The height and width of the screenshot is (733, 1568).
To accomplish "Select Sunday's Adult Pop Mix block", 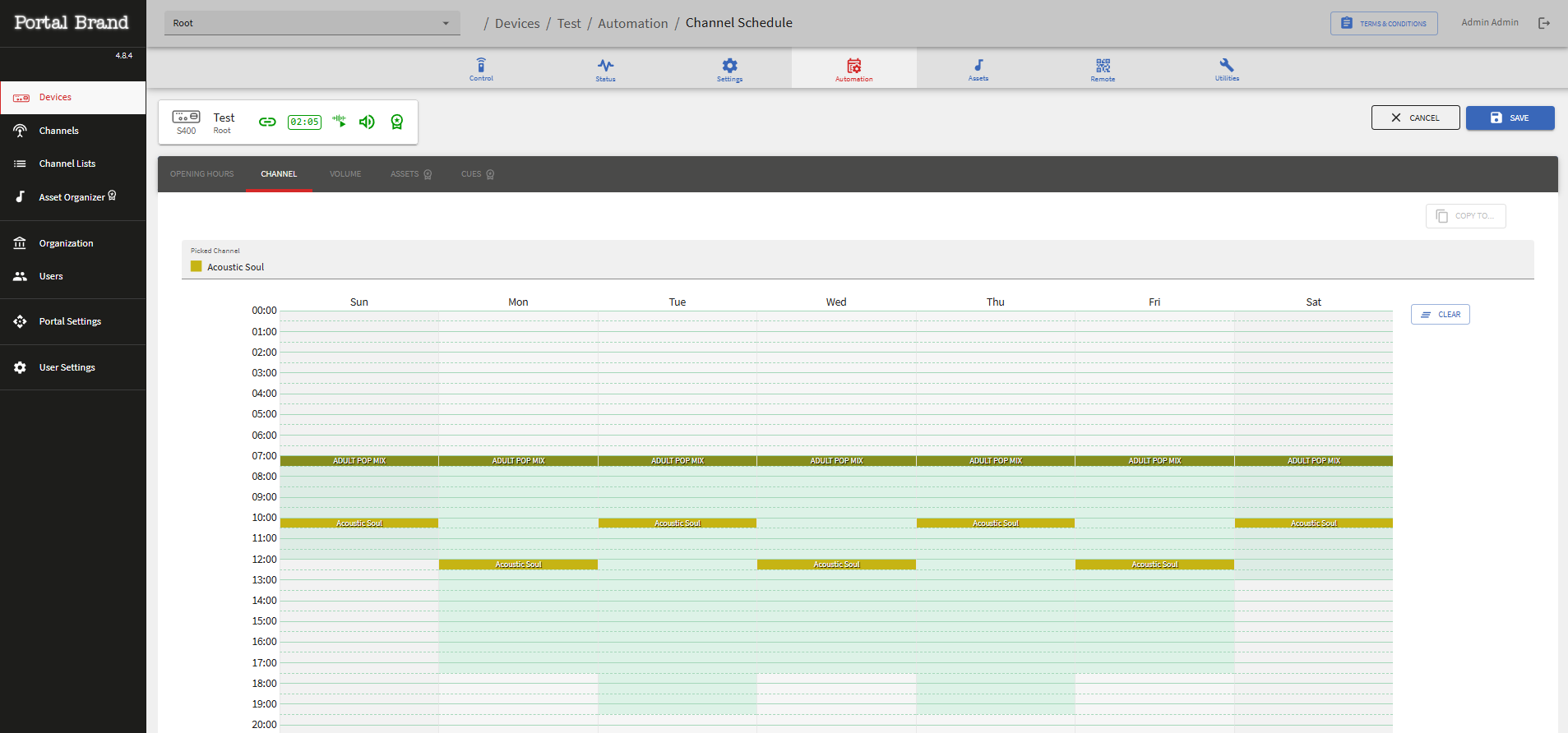I will coord(359,461).
